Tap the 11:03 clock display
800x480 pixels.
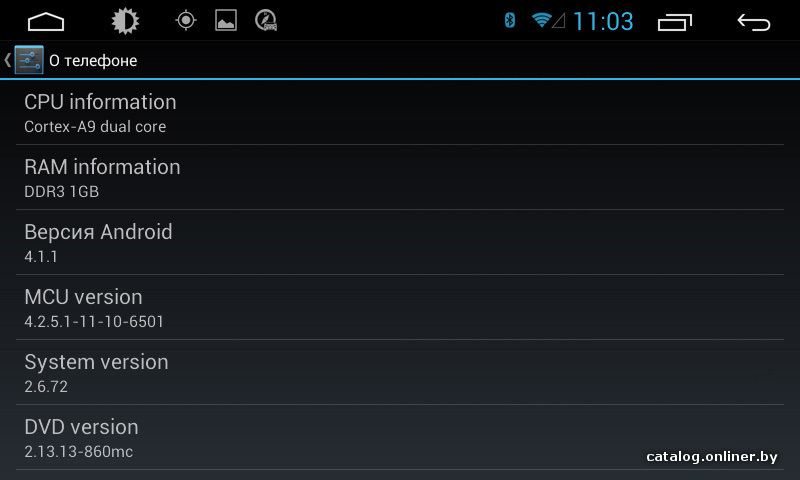coord(603,21)
